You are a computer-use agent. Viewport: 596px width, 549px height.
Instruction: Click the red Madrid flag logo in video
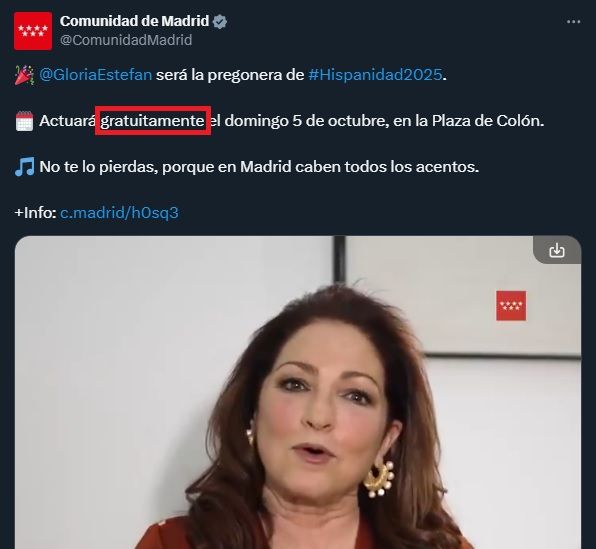(511, 306)
